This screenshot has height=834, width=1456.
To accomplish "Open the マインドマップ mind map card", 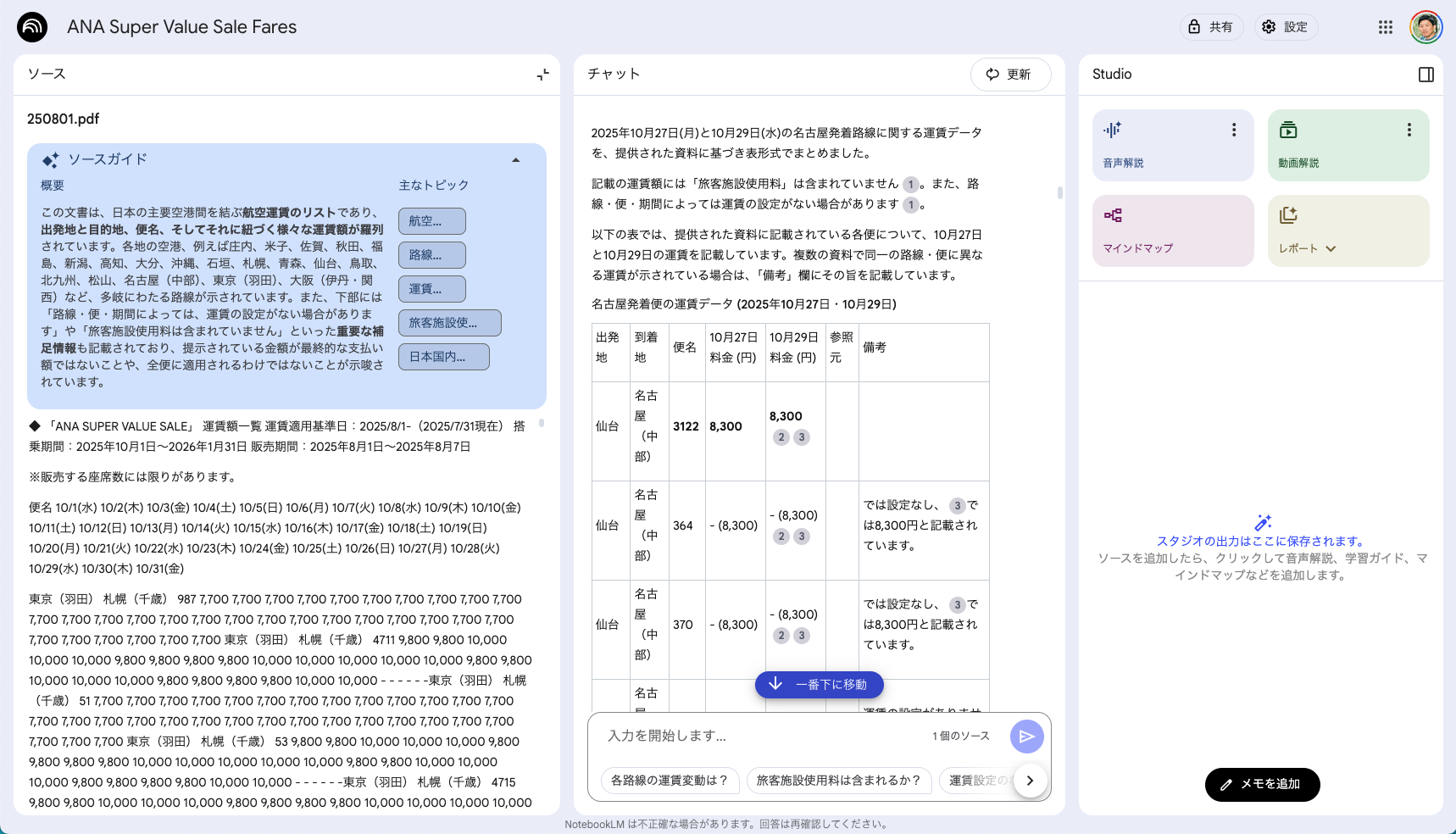I will point(1173,231).
